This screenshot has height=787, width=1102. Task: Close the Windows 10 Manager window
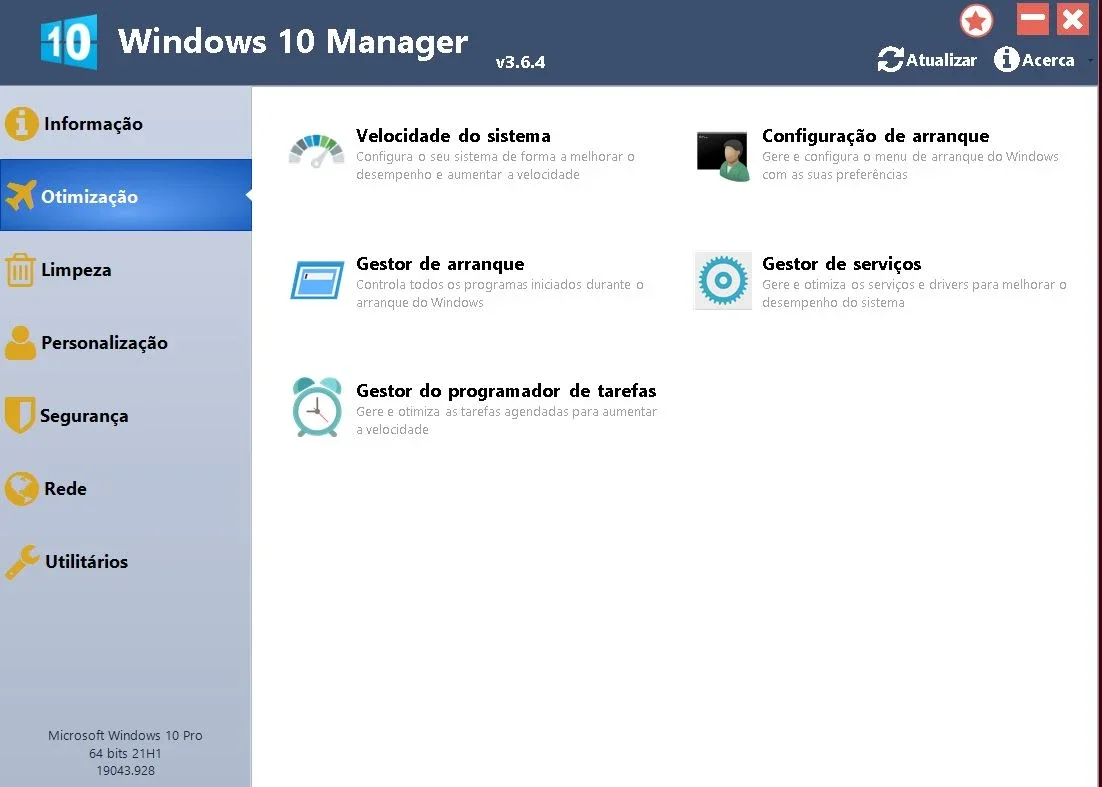click(x=1072, y=19)
